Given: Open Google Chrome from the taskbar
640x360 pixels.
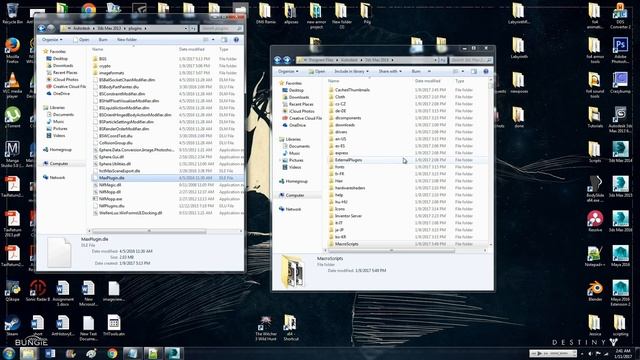Looking at the screenshot, I should (112, 353).
